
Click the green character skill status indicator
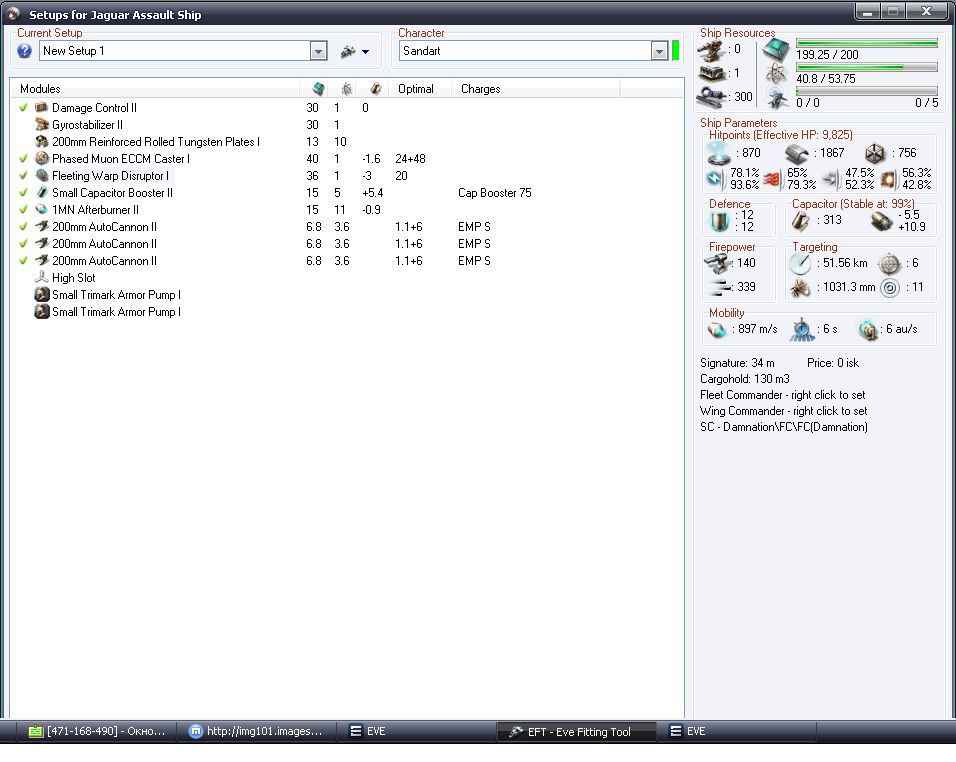pos(675,51)
